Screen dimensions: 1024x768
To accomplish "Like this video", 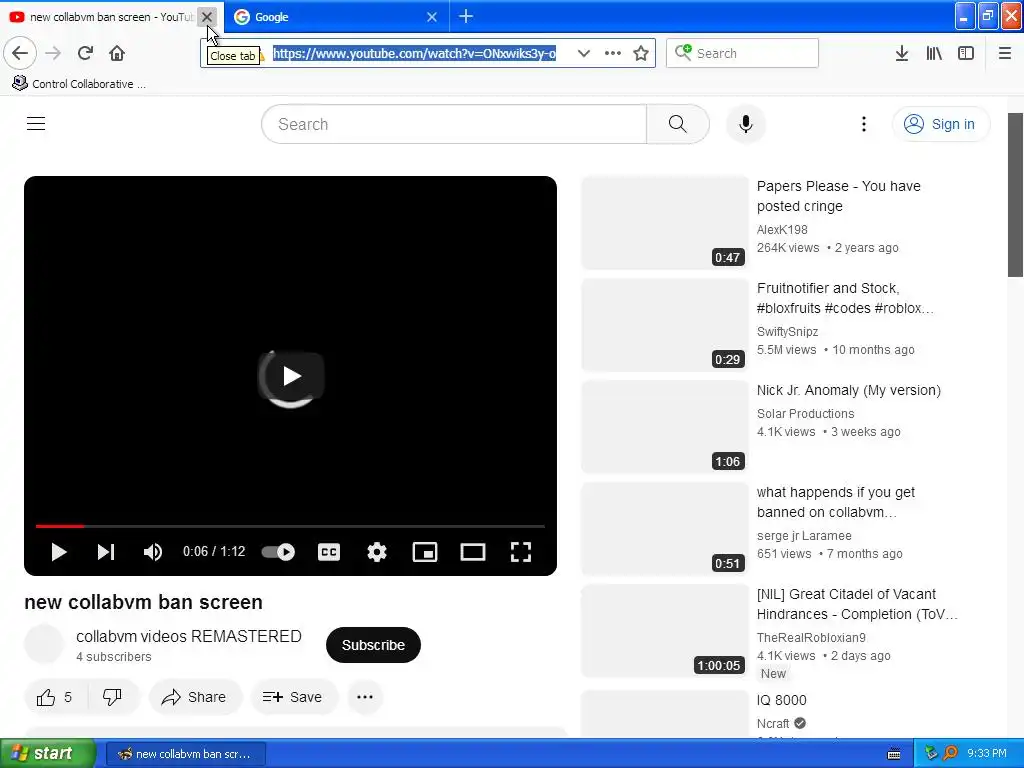I will 56,697.
